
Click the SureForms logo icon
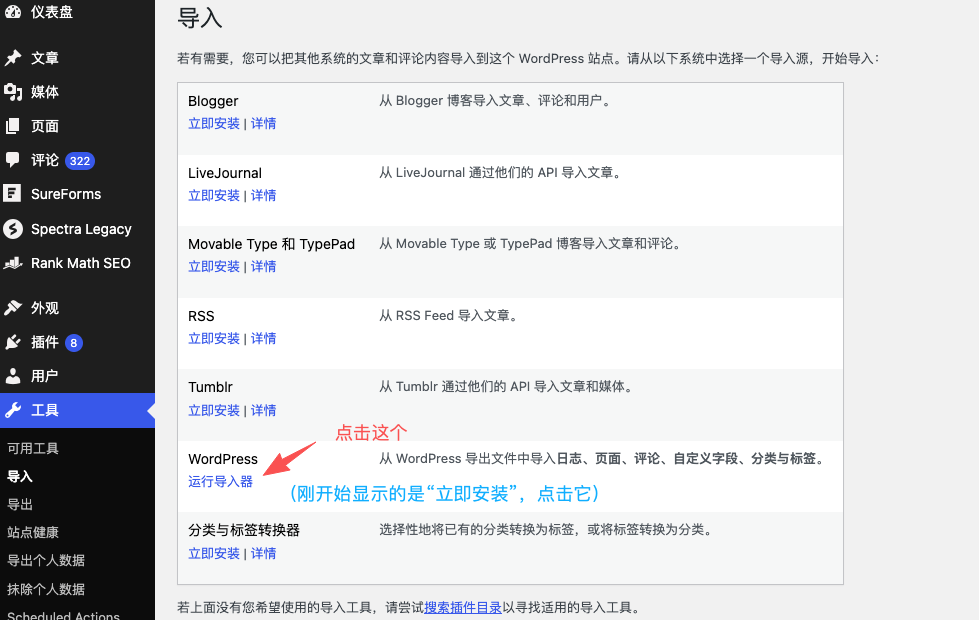click(12, 194)
